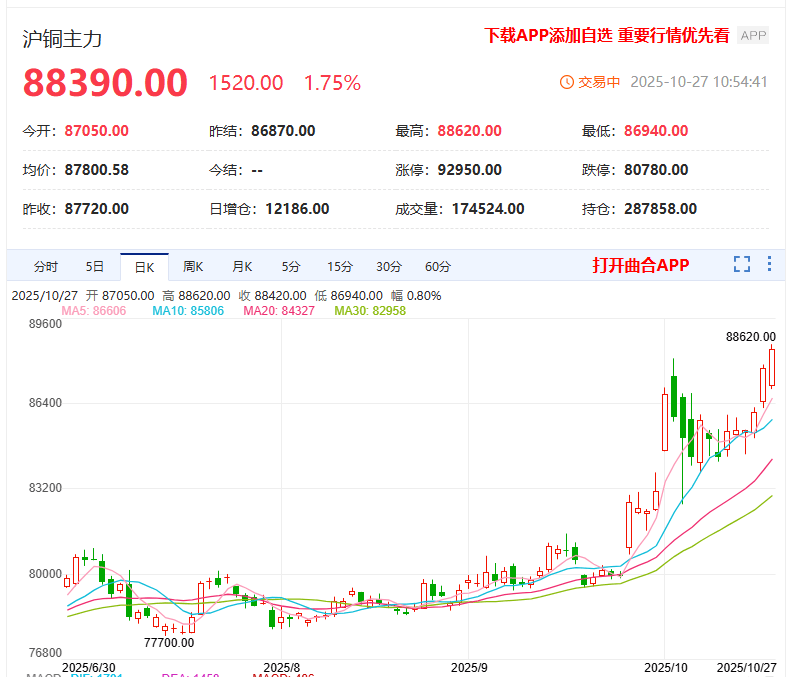This screenshot has height=677, width=788.
Task: Select the 日K chart tab
Action: coord(144,267)
